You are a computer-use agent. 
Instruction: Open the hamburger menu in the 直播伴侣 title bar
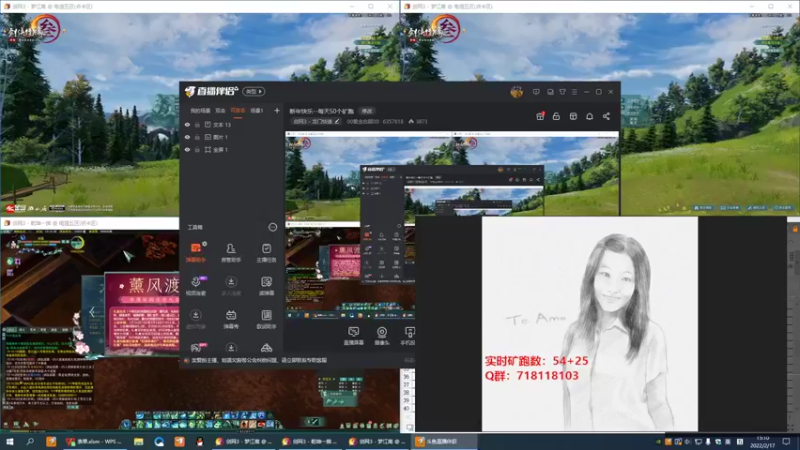click(x=574, y=92)
